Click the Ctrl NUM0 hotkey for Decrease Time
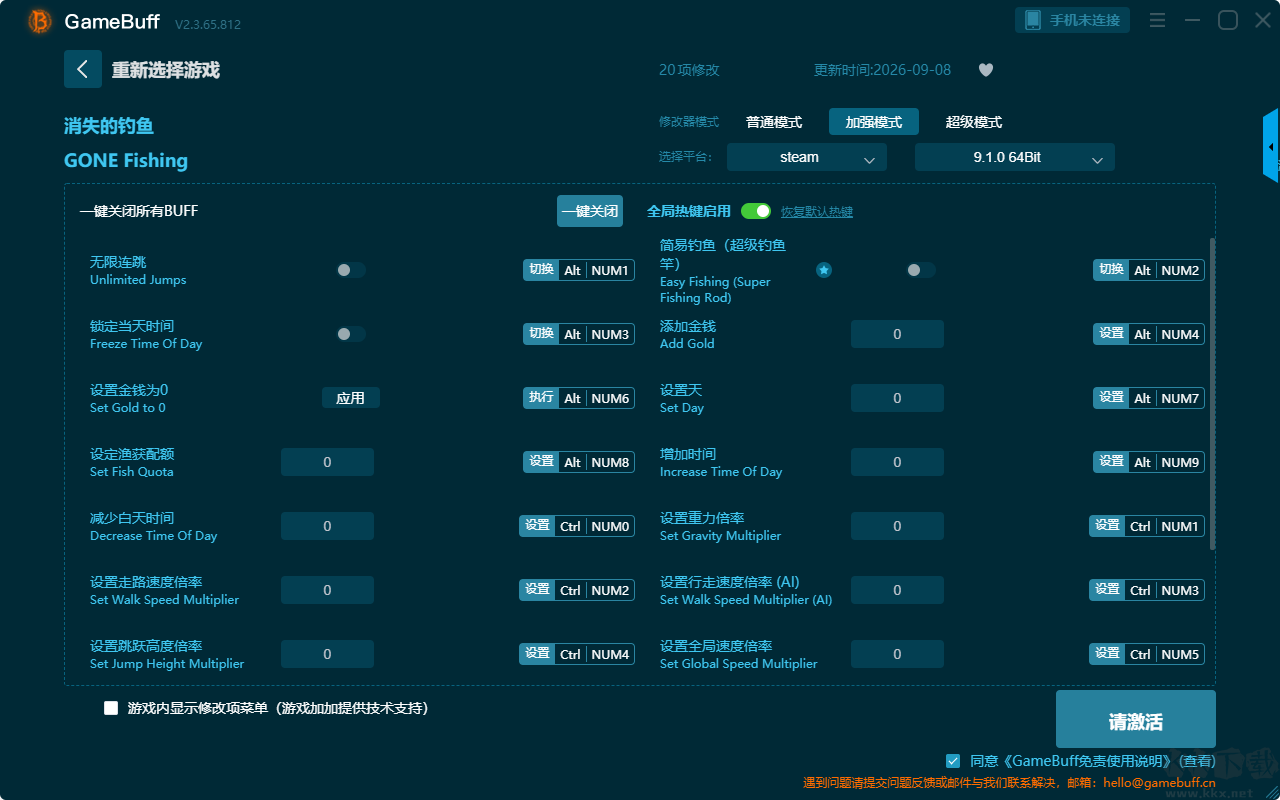Viewport: 1280px width, 800px height. (577, 526)
